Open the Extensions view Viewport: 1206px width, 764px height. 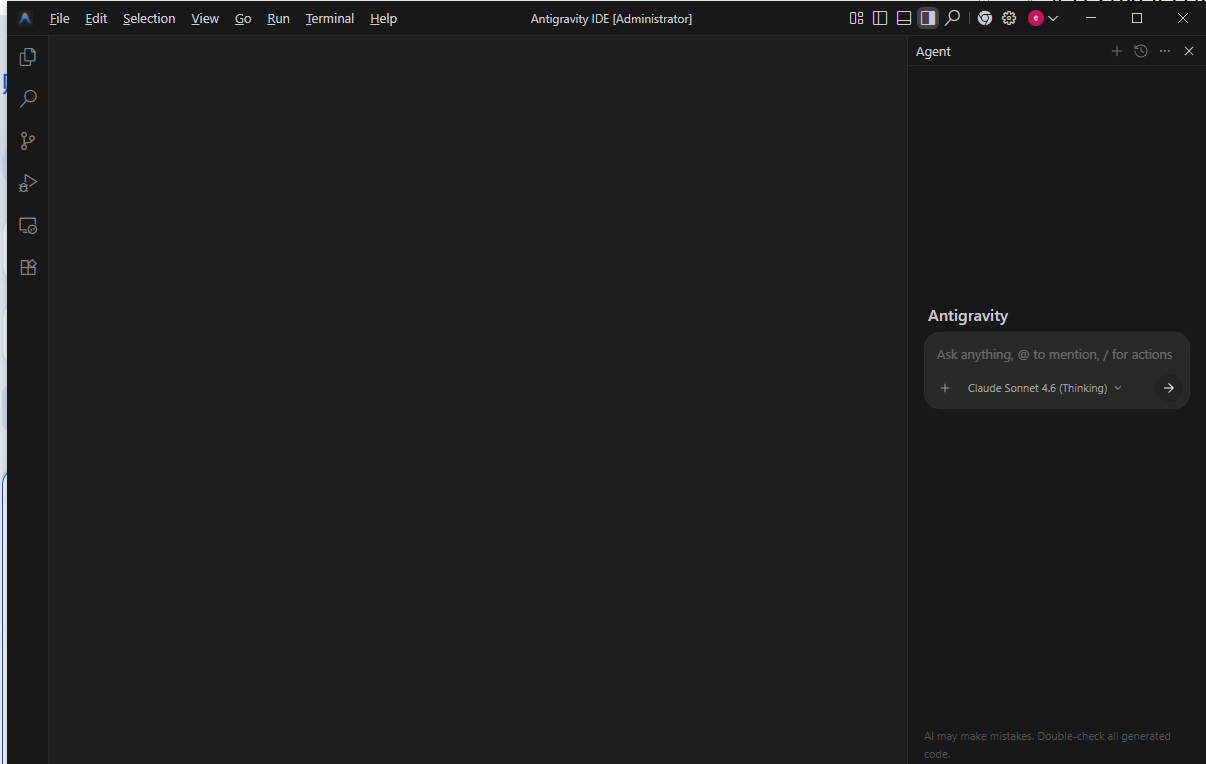click(28, 268)
